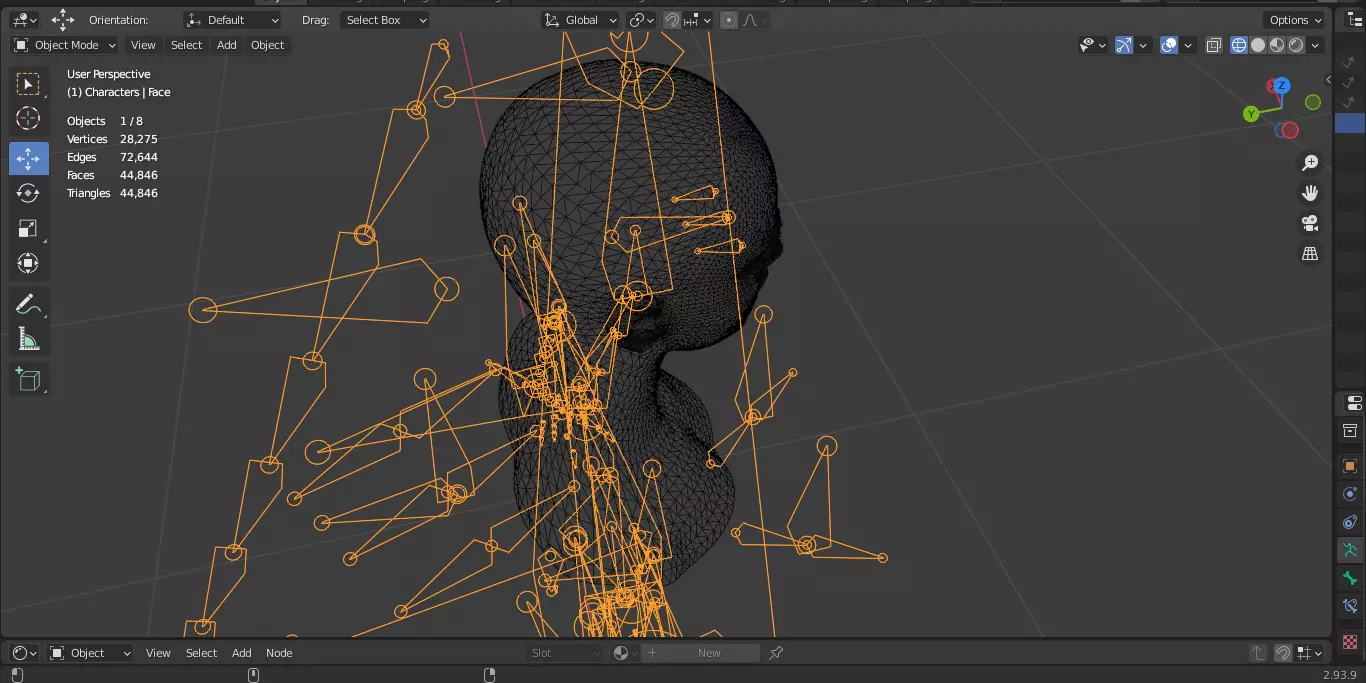Click the blue Z axis gizmo
The height and width of the screenshot is (683, 1366).
point(1281,86)
